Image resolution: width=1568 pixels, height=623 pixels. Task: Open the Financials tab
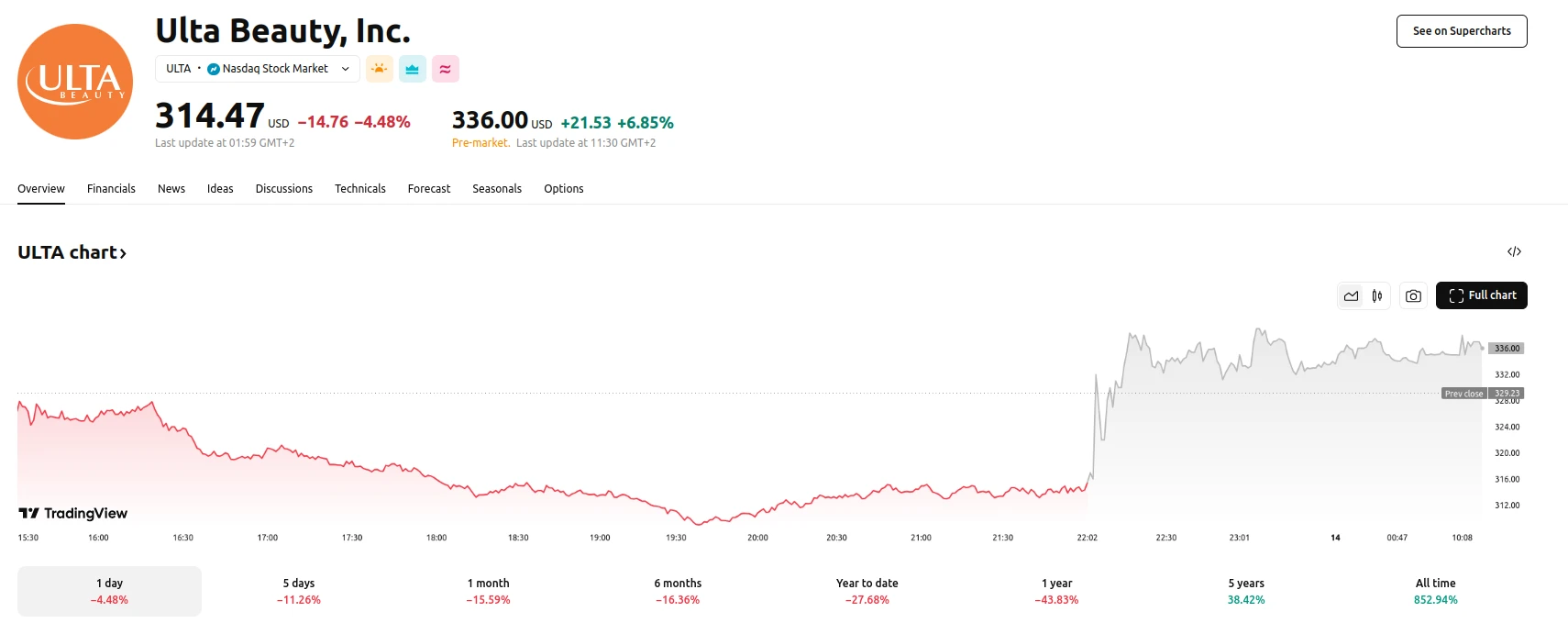click(111, 189)
